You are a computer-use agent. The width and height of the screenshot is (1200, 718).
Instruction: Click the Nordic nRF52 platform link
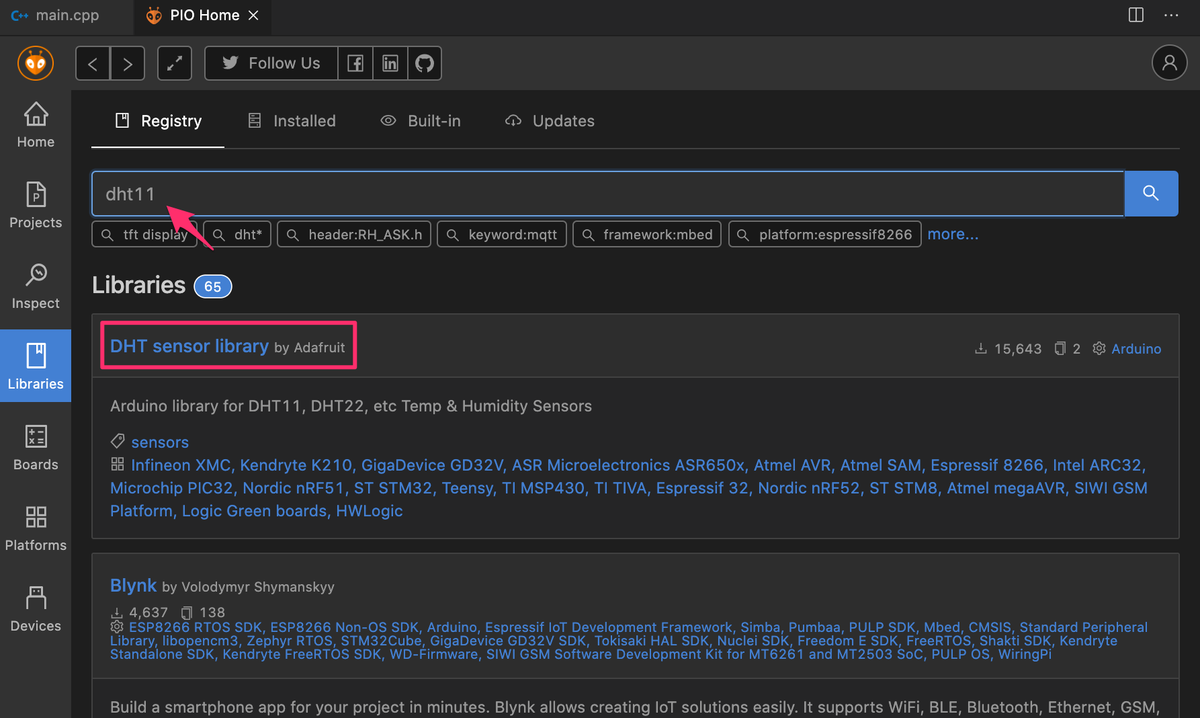[809, 488]
